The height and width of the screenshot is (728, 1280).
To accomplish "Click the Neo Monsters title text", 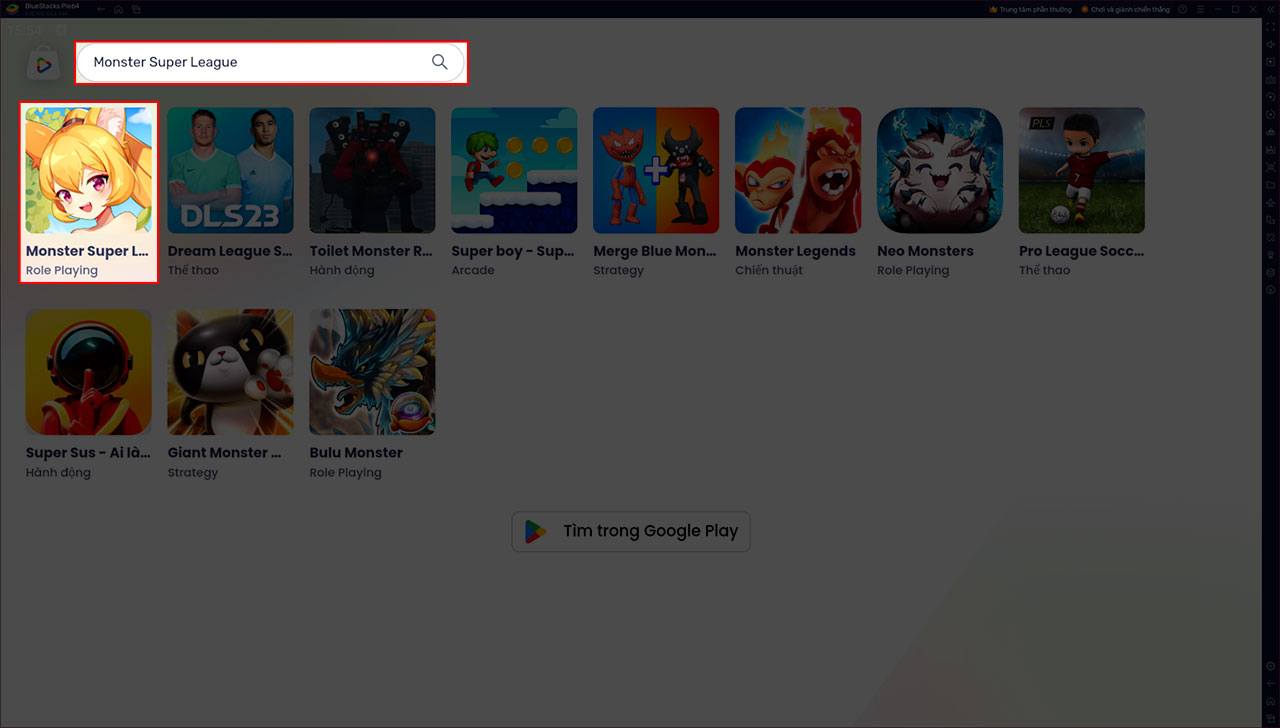I will pos(925,251).
